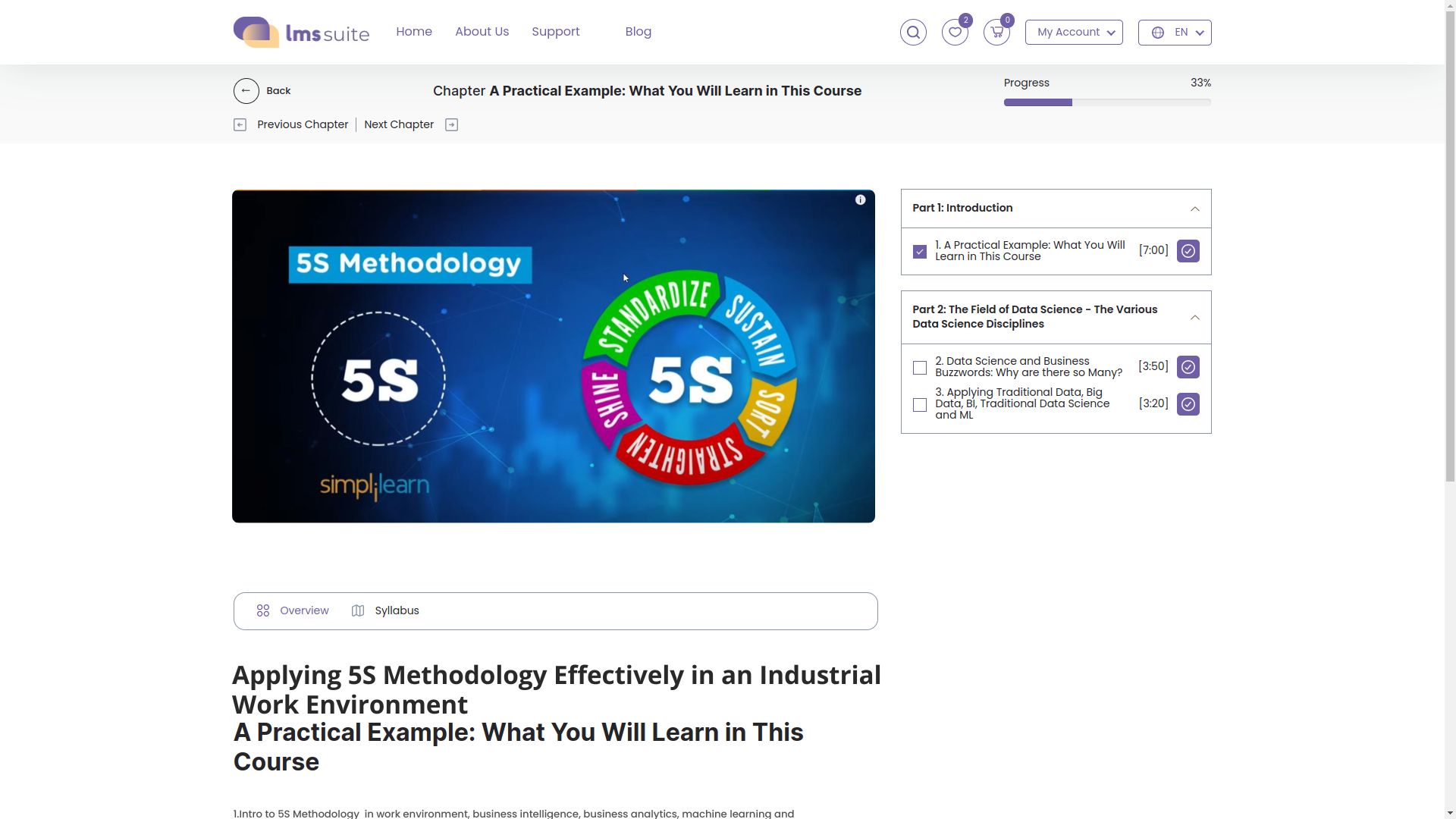Open the My Account dropdown

(x=1074, y=33)
